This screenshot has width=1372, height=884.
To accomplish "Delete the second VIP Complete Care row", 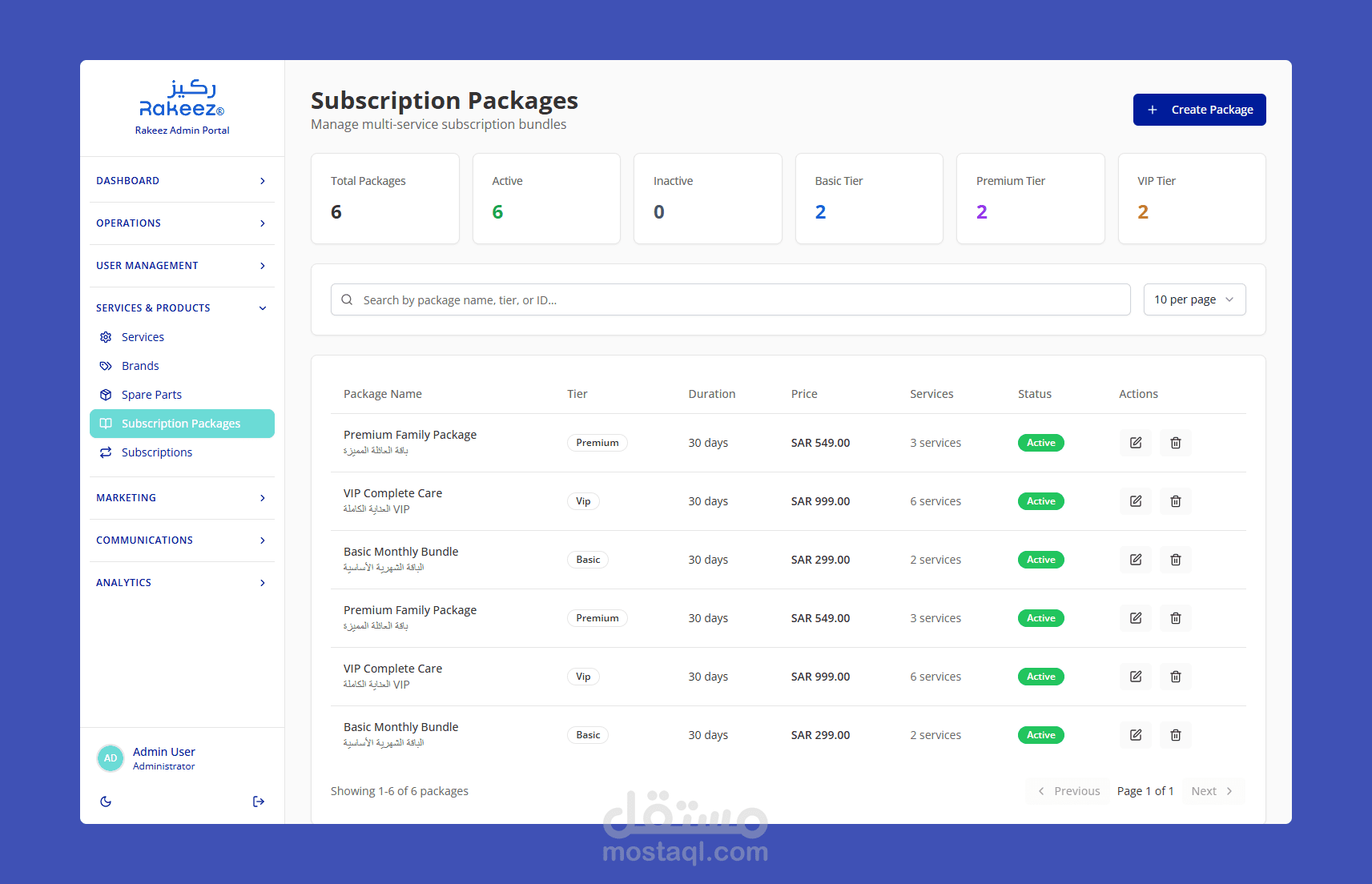I will pos(1176,677).
